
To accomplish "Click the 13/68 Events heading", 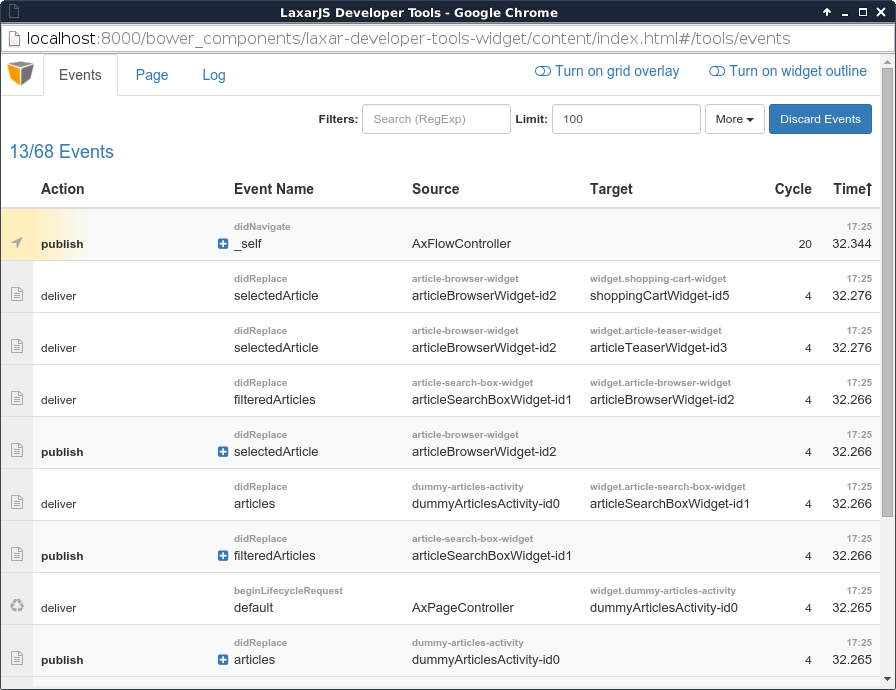I will coord(62,151).
